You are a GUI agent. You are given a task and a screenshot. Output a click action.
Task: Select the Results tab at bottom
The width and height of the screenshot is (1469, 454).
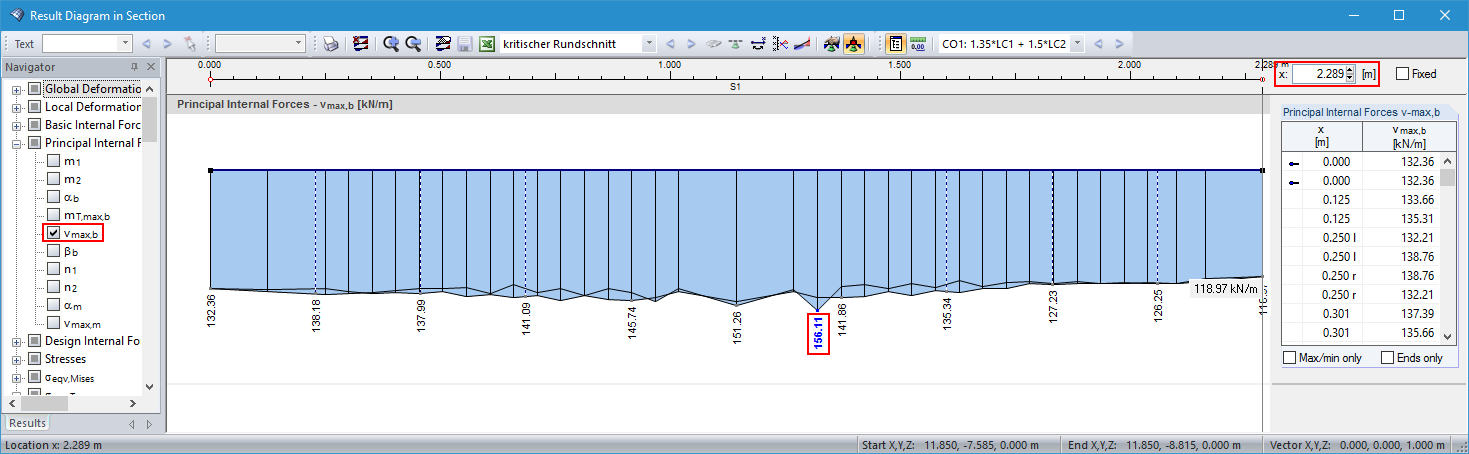point(28,424)
